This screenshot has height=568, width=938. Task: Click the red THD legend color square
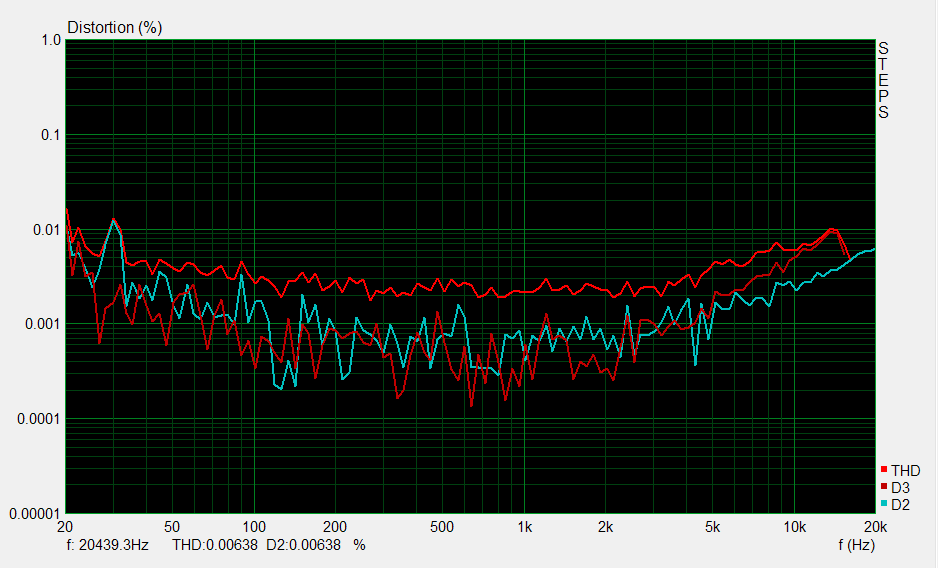click(884, 470)
